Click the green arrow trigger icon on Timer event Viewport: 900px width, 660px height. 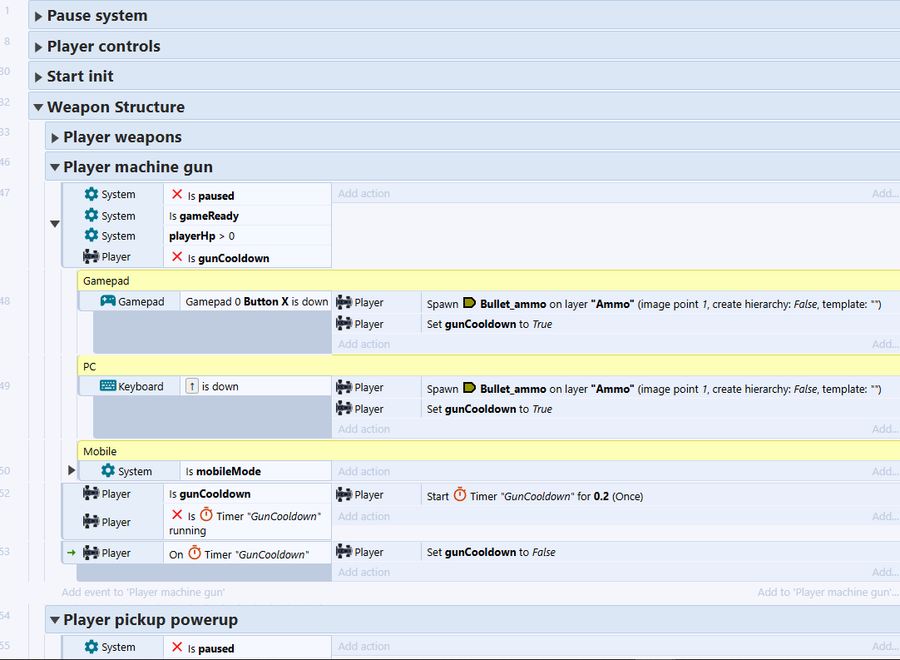click(71, 553)
